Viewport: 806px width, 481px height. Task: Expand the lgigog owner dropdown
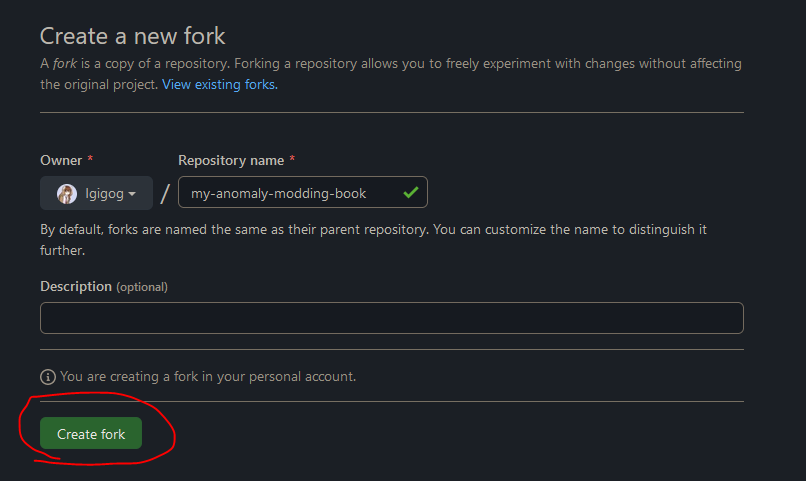tap(97, 193)
